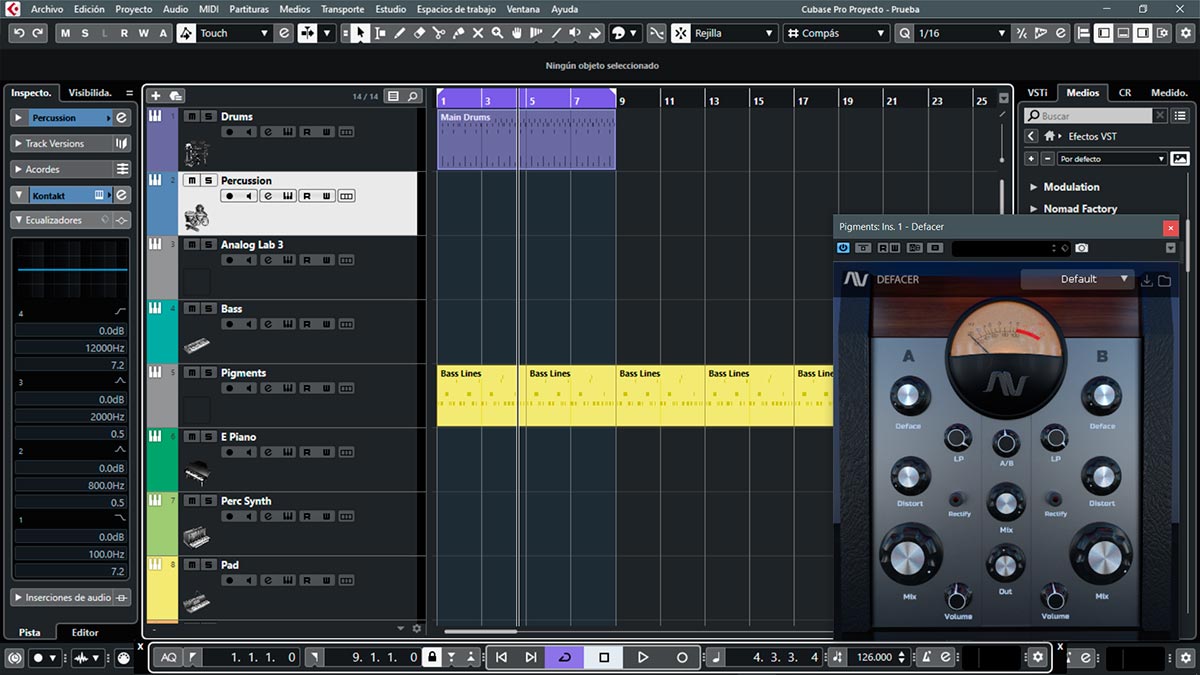1200x675 pixels.
Task: Toggle the Cycle loop button
Action: (565, 657)
